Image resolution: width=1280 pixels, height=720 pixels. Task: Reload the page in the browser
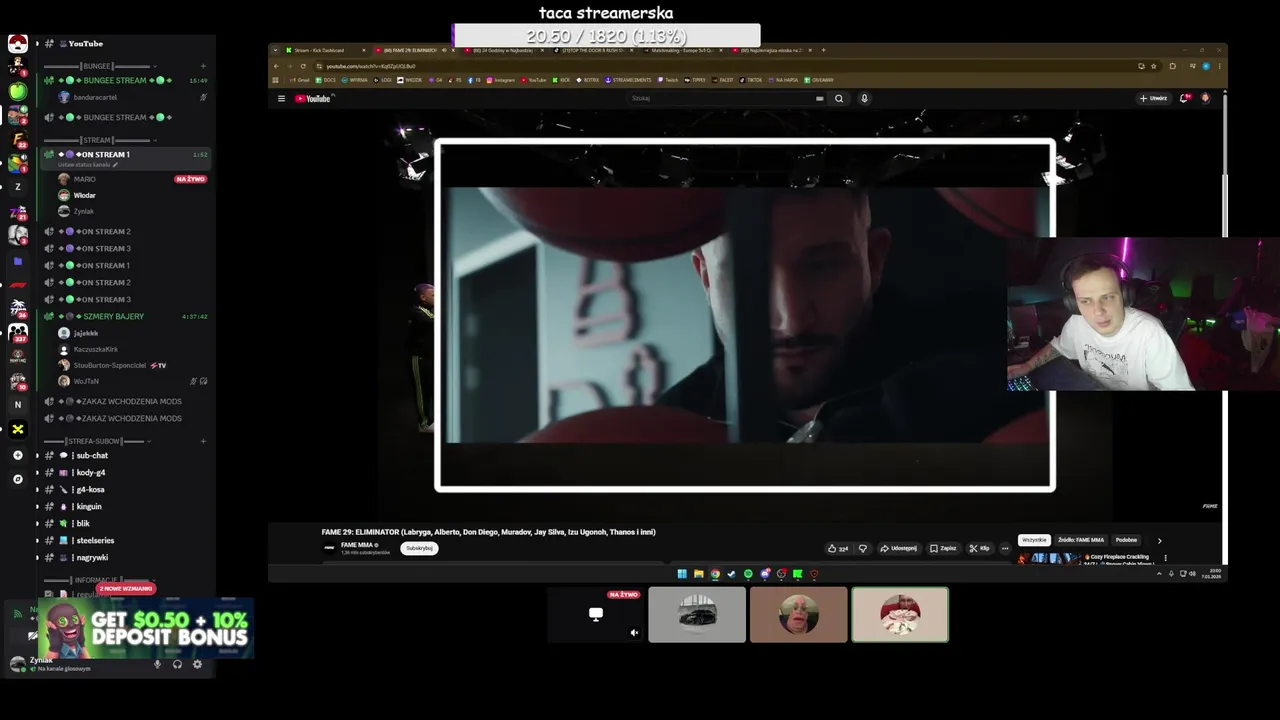tap(303, 66)
